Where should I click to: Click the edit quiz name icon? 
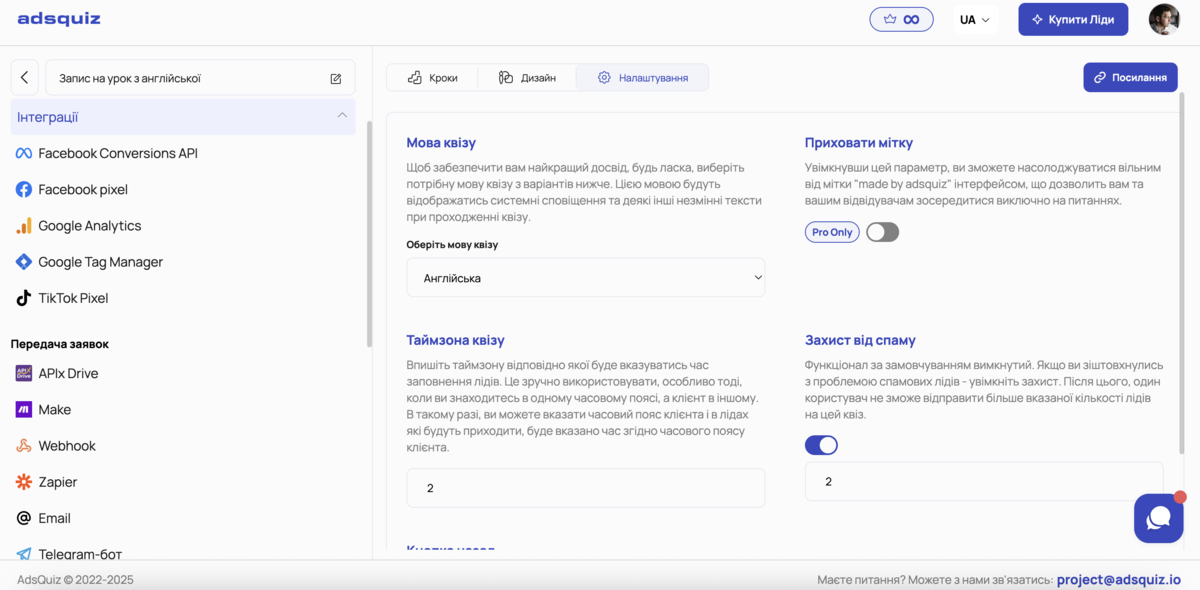tap(336, 78)
